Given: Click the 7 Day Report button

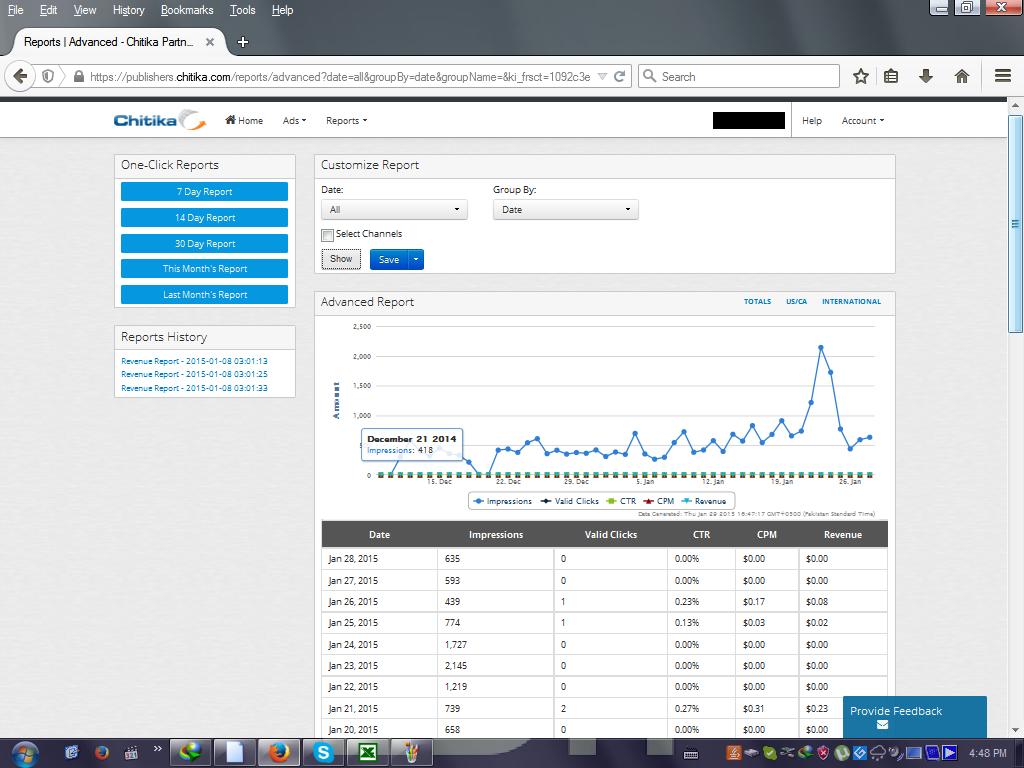Looking at the screenshot, I should pyautogui.click(x=204, y=191).
